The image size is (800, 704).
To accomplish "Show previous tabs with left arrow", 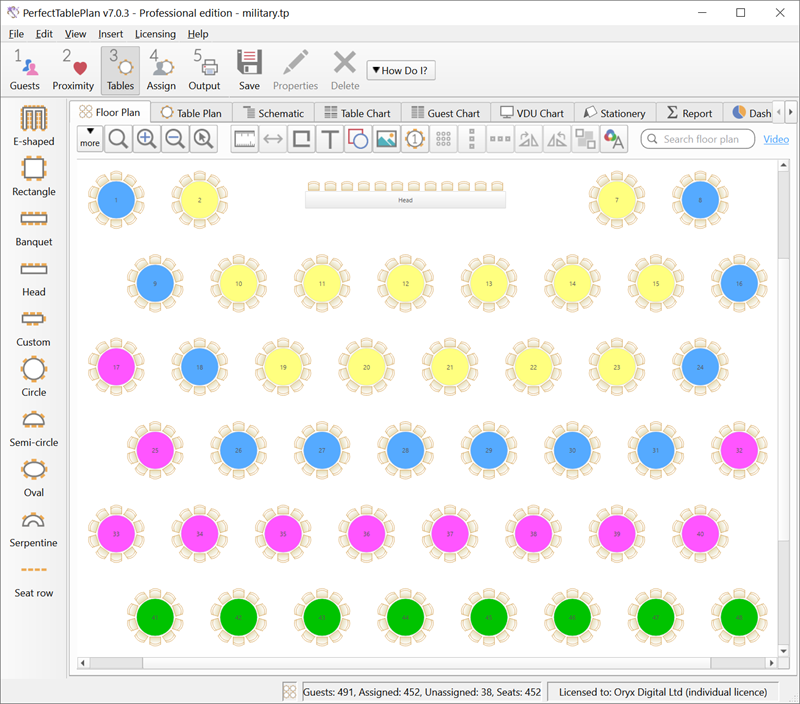I will point(779,112).
